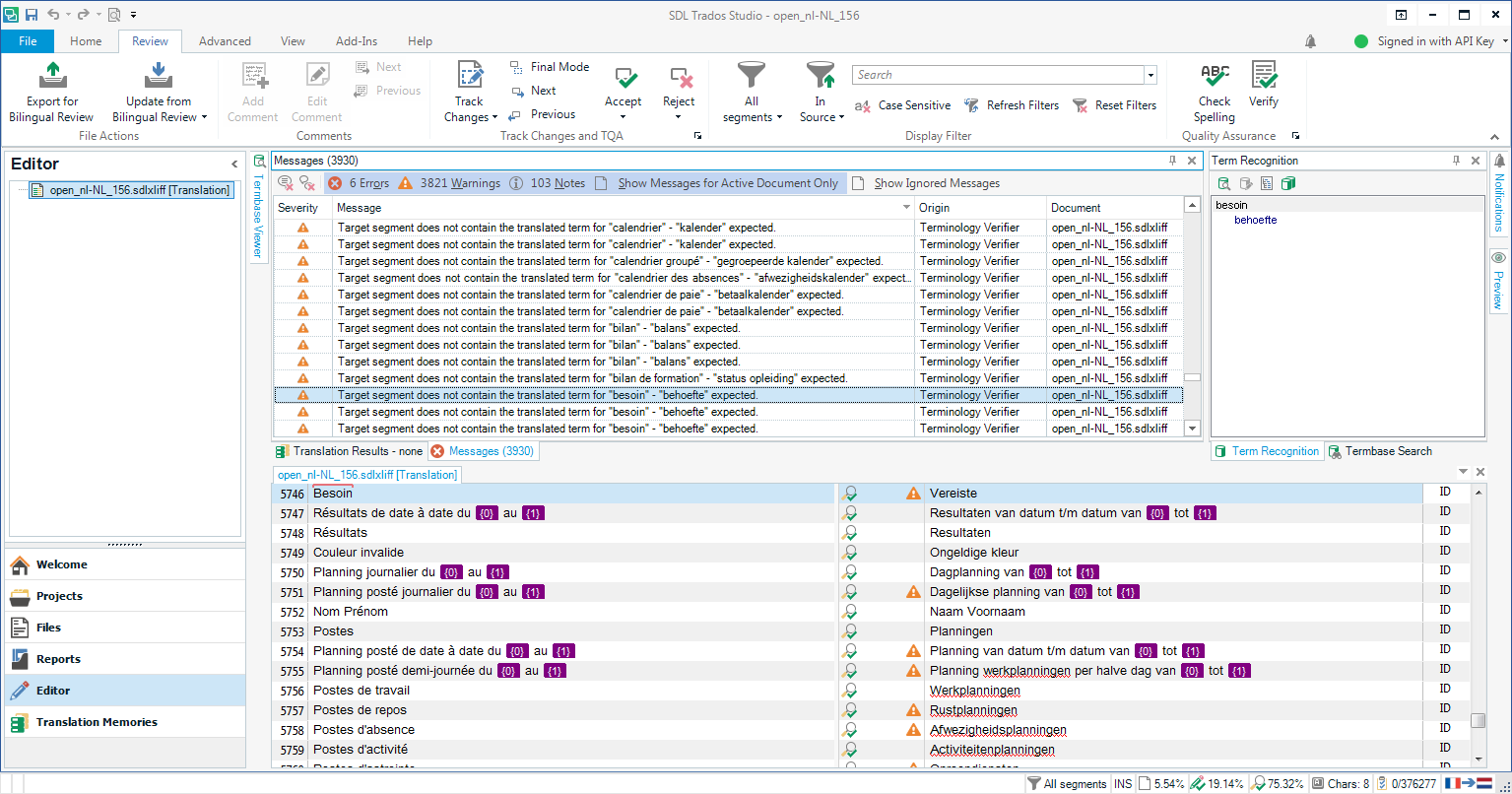The image size is (1512, 794).
Task: Toggle Case Sensitive filter option
Action: pos(902,105)
